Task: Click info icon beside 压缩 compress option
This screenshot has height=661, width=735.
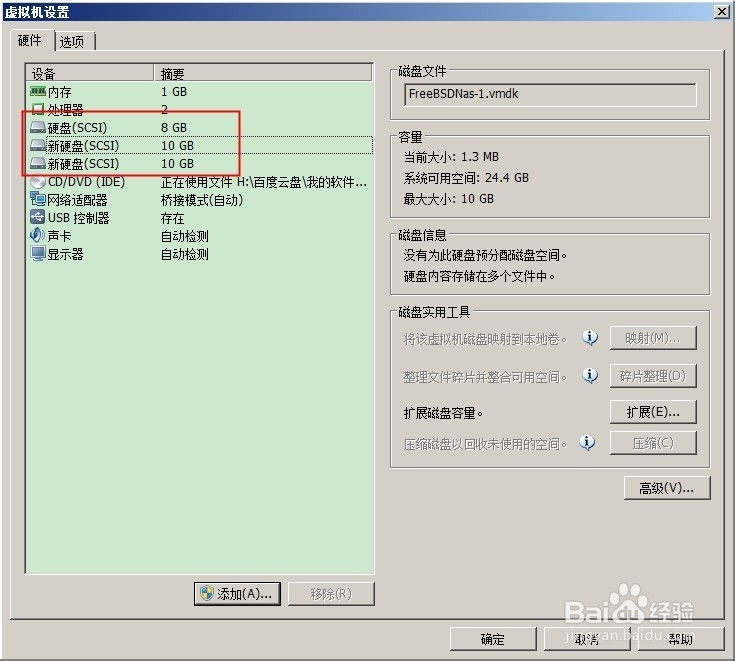Action: click(587, 443)
